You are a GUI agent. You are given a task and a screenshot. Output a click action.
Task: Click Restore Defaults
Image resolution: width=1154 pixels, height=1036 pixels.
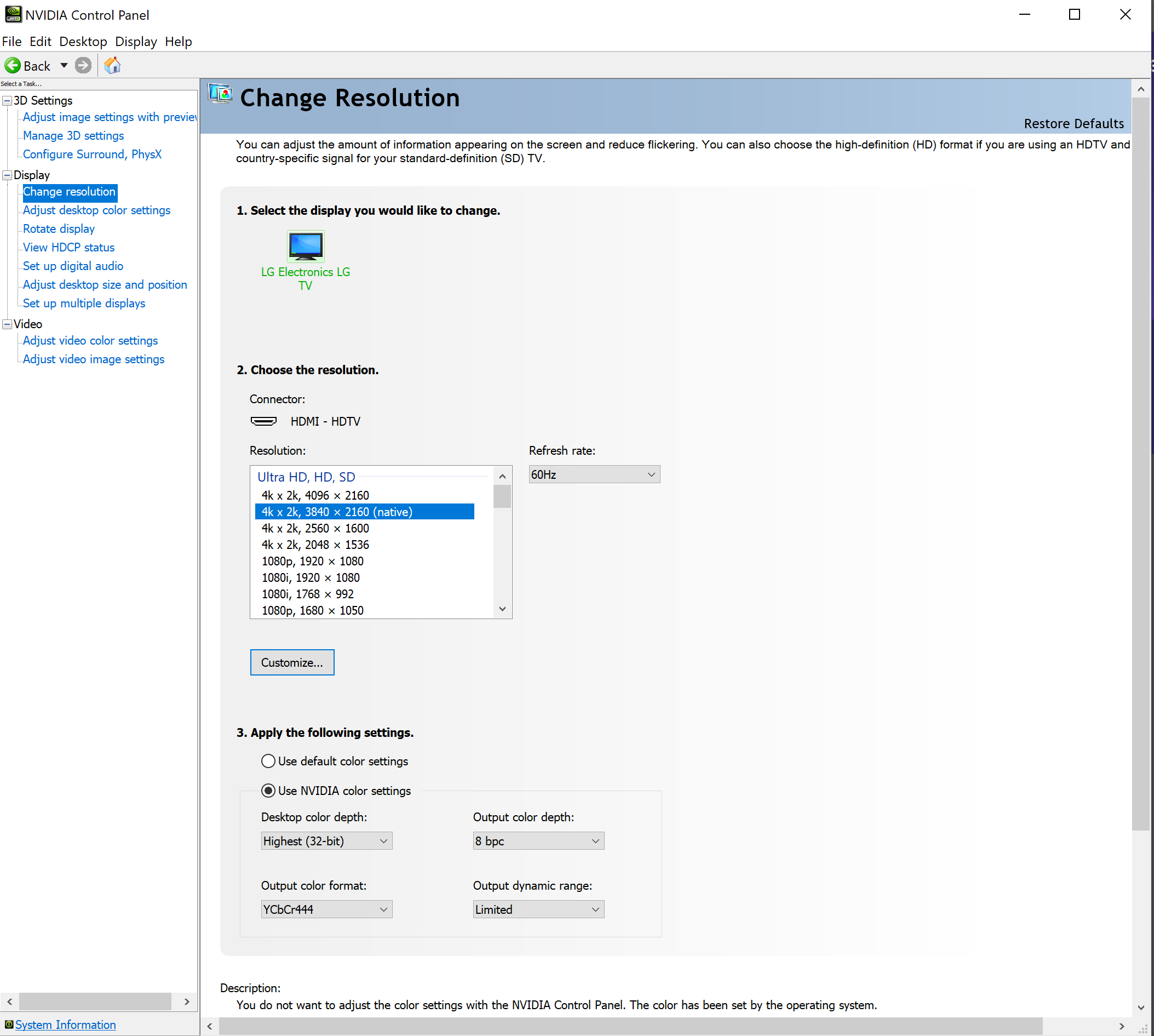(x=1074, y=123)
